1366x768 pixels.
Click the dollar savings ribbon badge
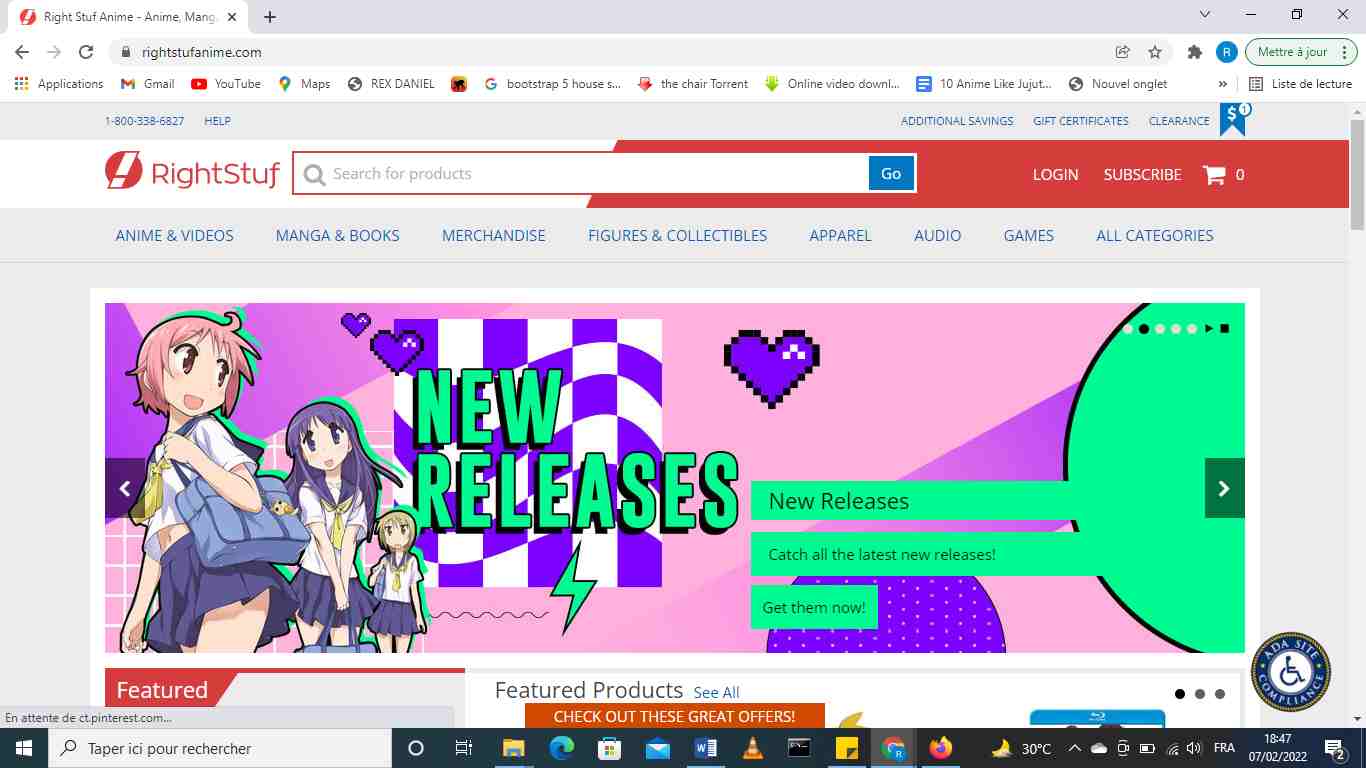coord(1234,118)
